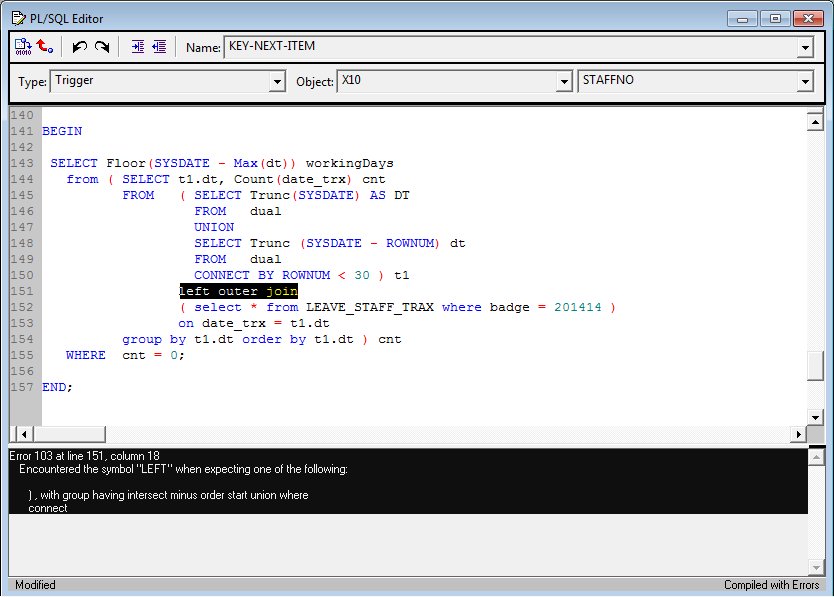This screenshot has width=834, height=597.
Task: Indent the selected code lines
Action: 138,46
